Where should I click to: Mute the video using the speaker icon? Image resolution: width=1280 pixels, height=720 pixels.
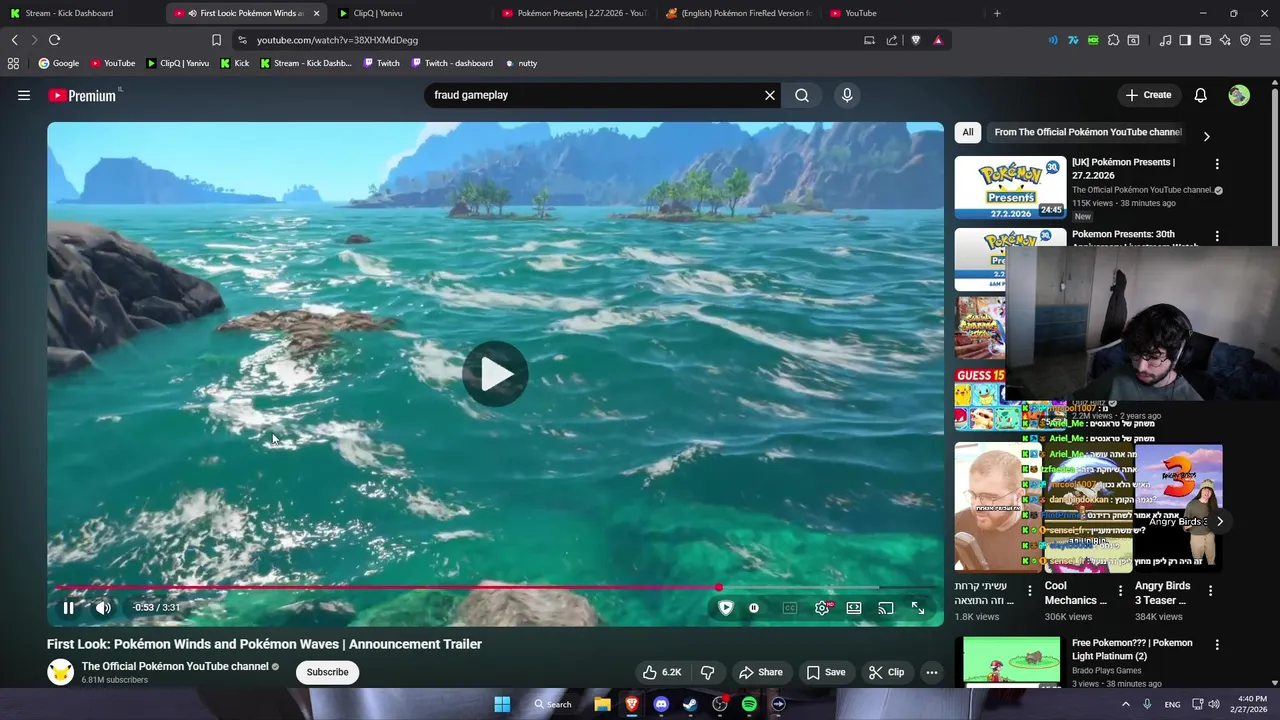103,607
